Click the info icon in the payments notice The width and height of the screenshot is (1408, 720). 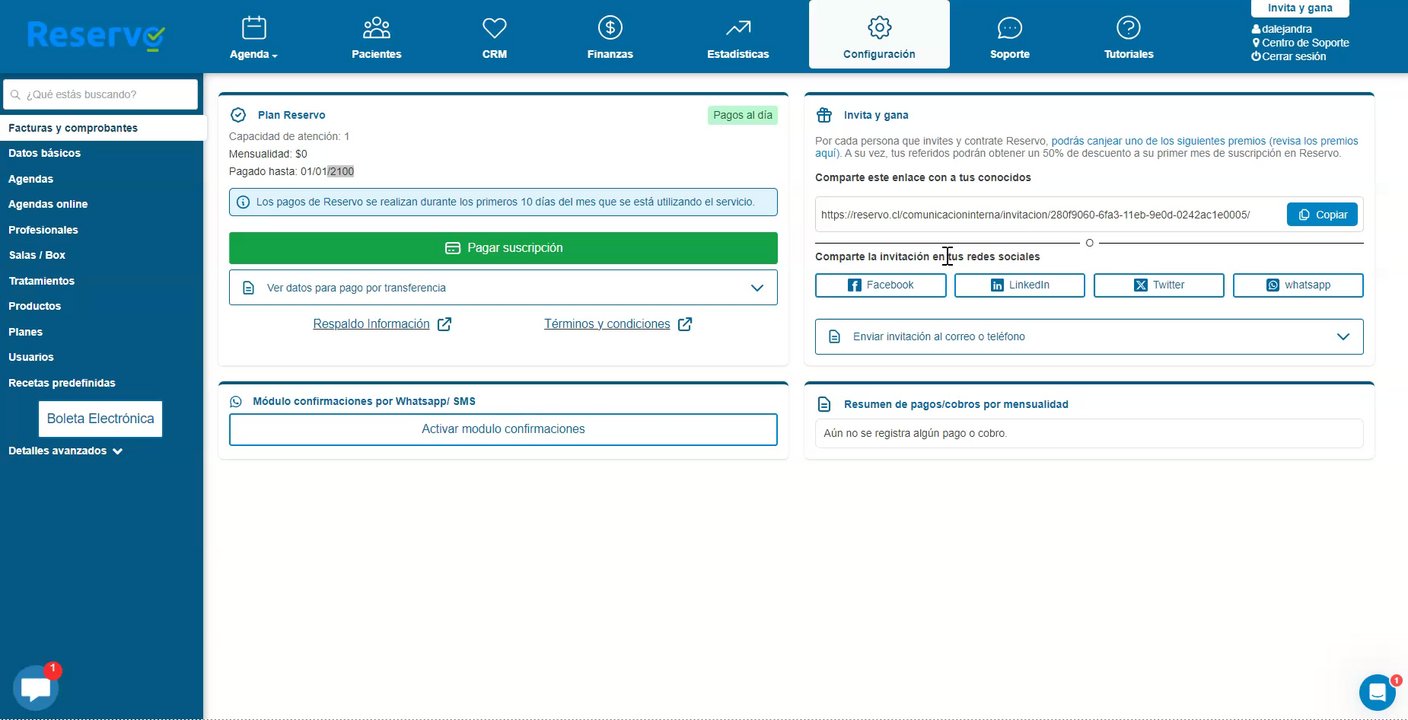(243, 202)
